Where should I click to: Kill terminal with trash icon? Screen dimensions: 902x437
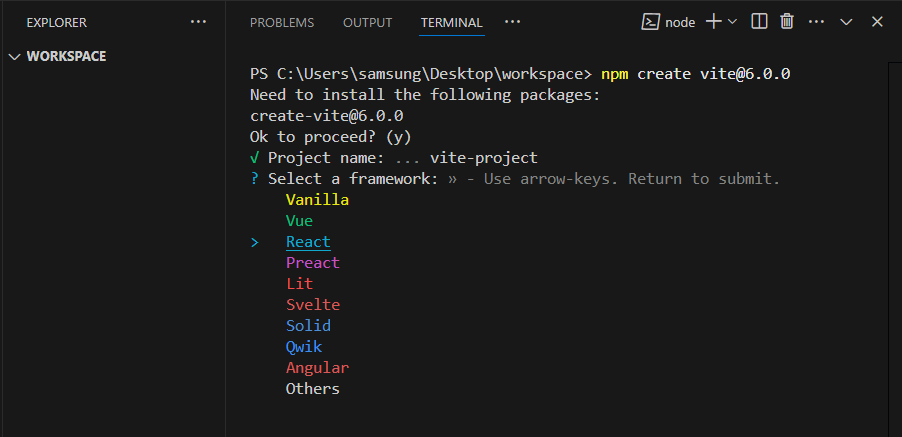tap(787, 22)
